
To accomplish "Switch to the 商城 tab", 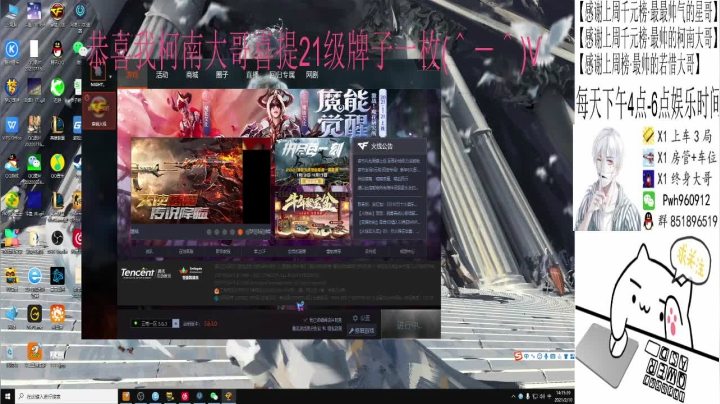I will [192, 75].
